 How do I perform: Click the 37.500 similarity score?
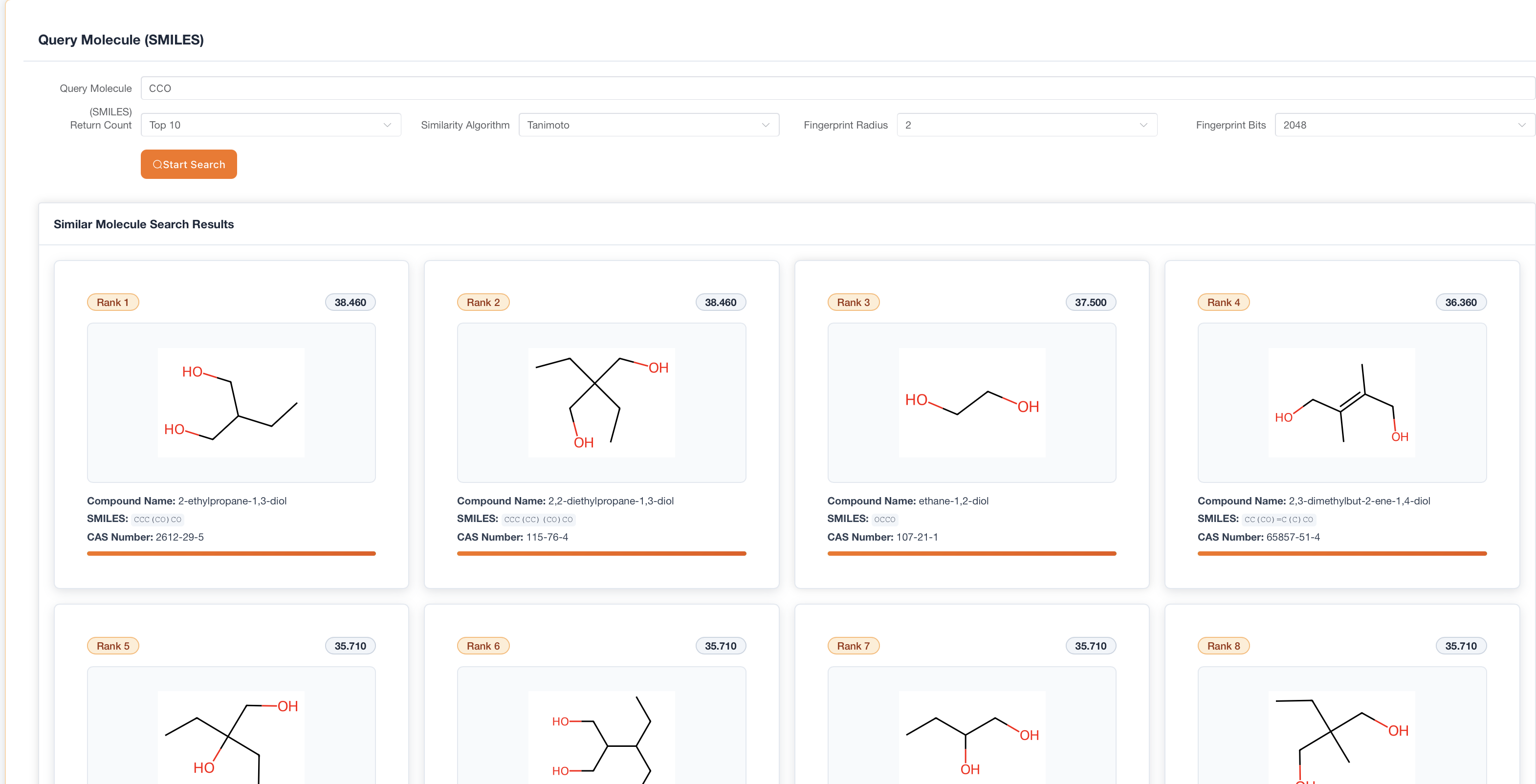1091,302
